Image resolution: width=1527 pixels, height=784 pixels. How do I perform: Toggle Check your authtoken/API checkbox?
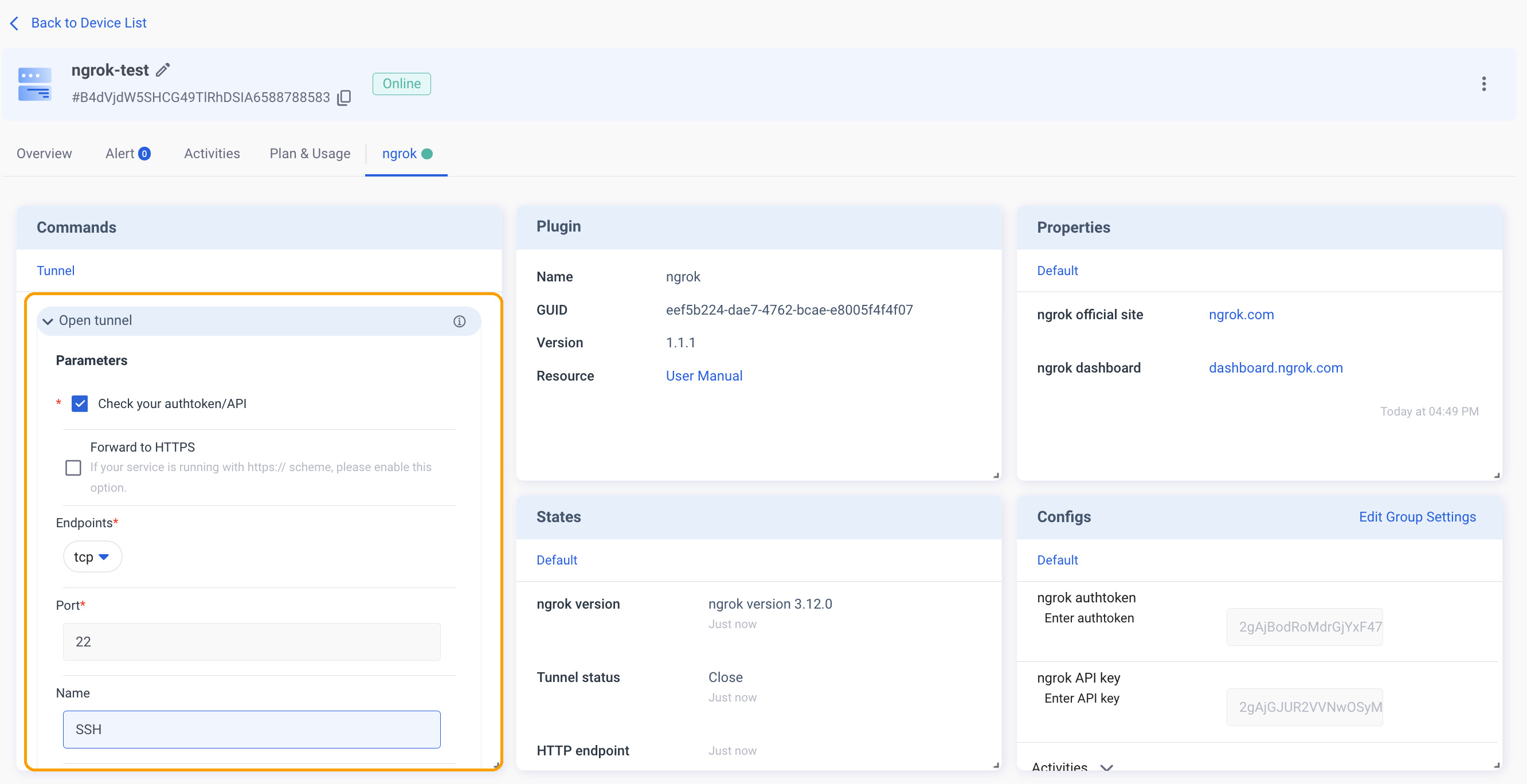(x=80, y=403)
